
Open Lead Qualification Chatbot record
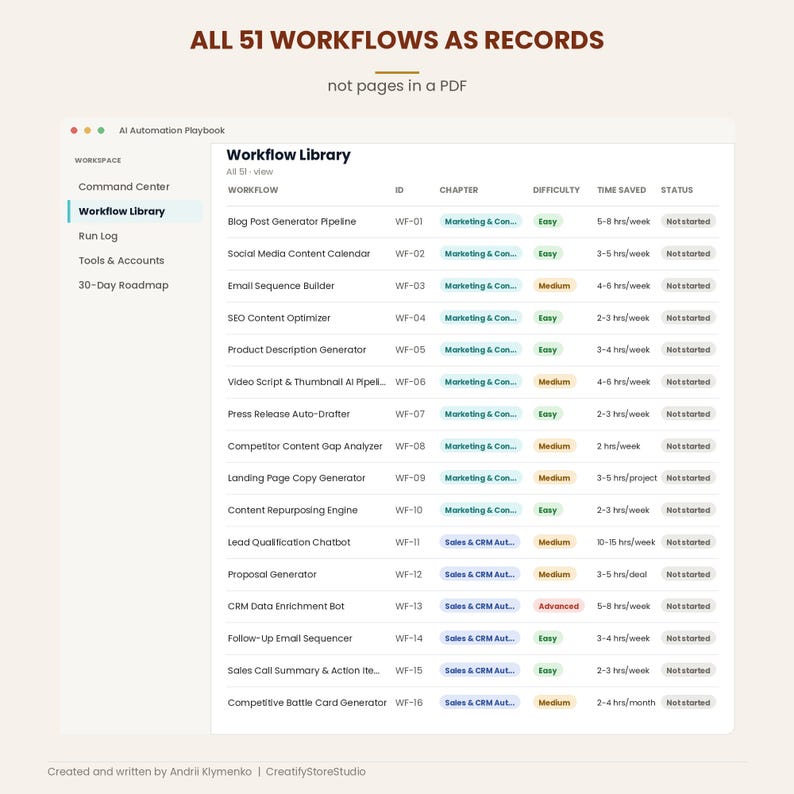pos(289,542)
